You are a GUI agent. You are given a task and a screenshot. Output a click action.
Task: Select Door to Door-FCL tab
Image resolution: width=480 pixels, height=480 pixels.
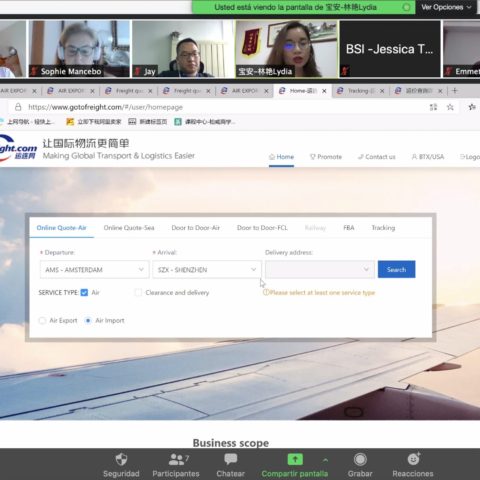click(262, 228)
